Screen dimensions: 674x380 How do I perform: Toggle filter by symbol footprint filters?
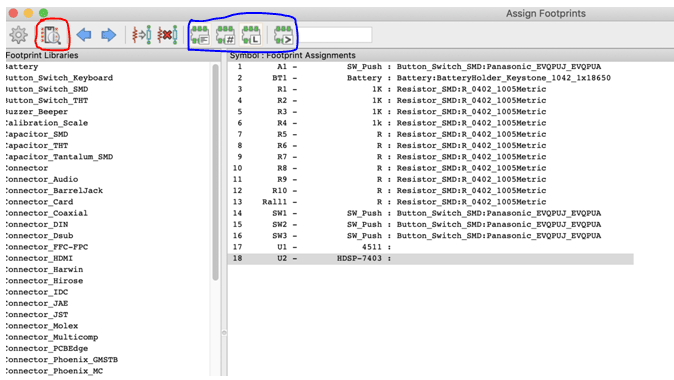tap(200, 35)
